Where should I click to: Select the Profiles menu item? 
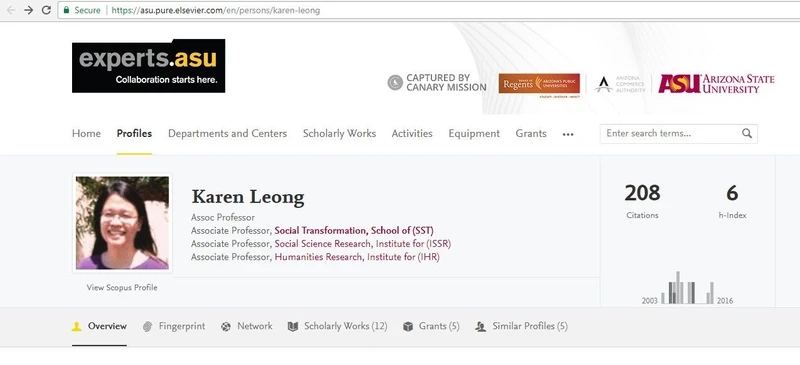click(134, 134)
